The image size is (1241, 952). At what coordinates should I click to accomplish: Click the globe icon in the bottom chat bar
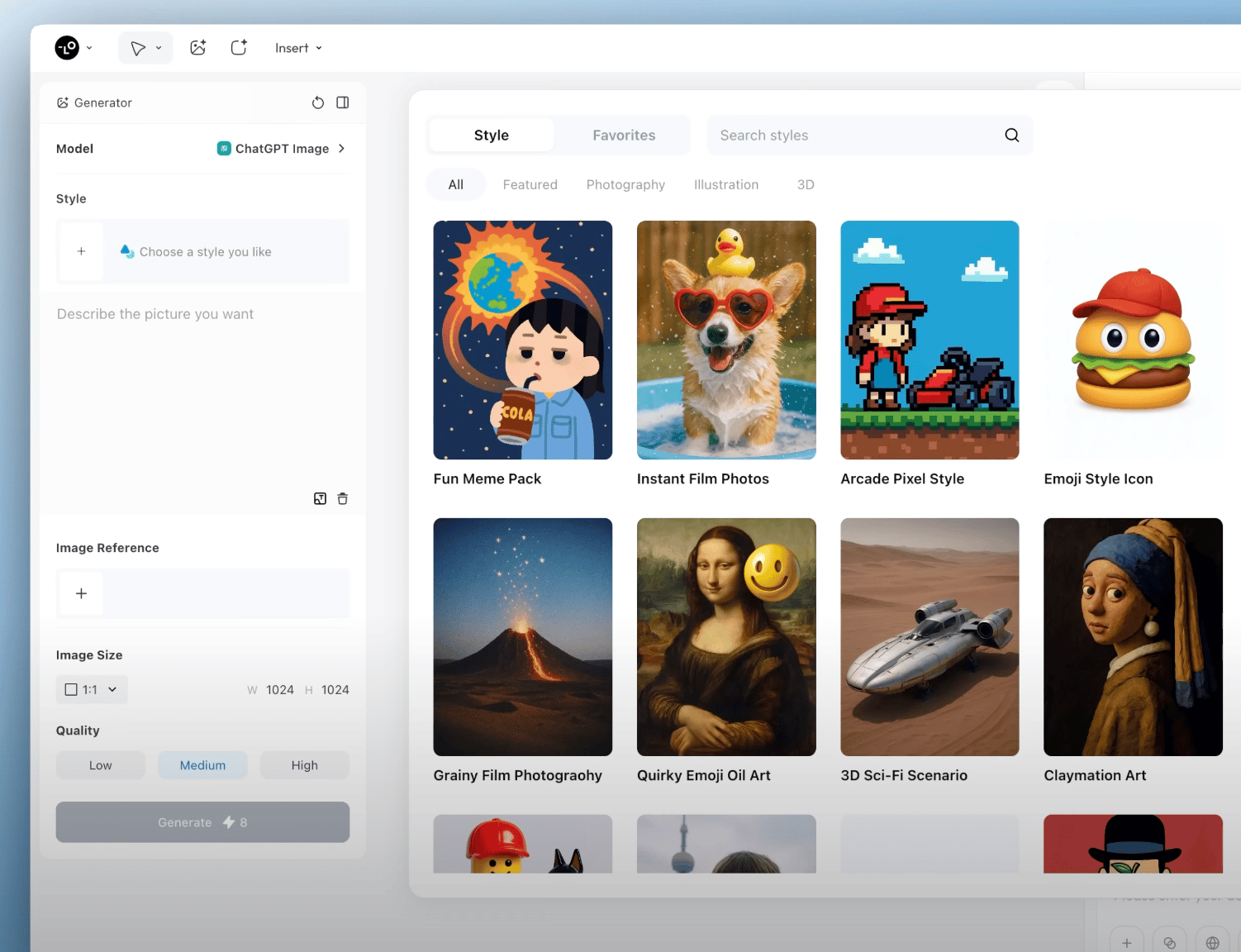[x=1213, y=943]
